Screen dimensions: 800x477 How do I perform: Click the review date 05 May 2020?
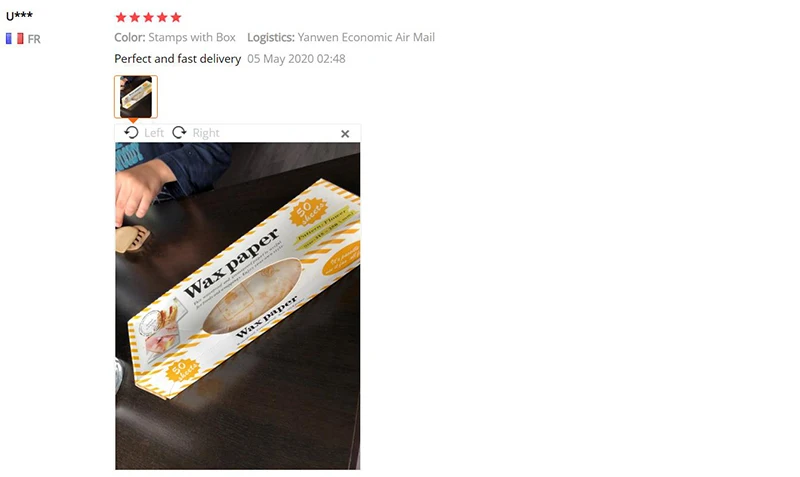coord(296,59)
